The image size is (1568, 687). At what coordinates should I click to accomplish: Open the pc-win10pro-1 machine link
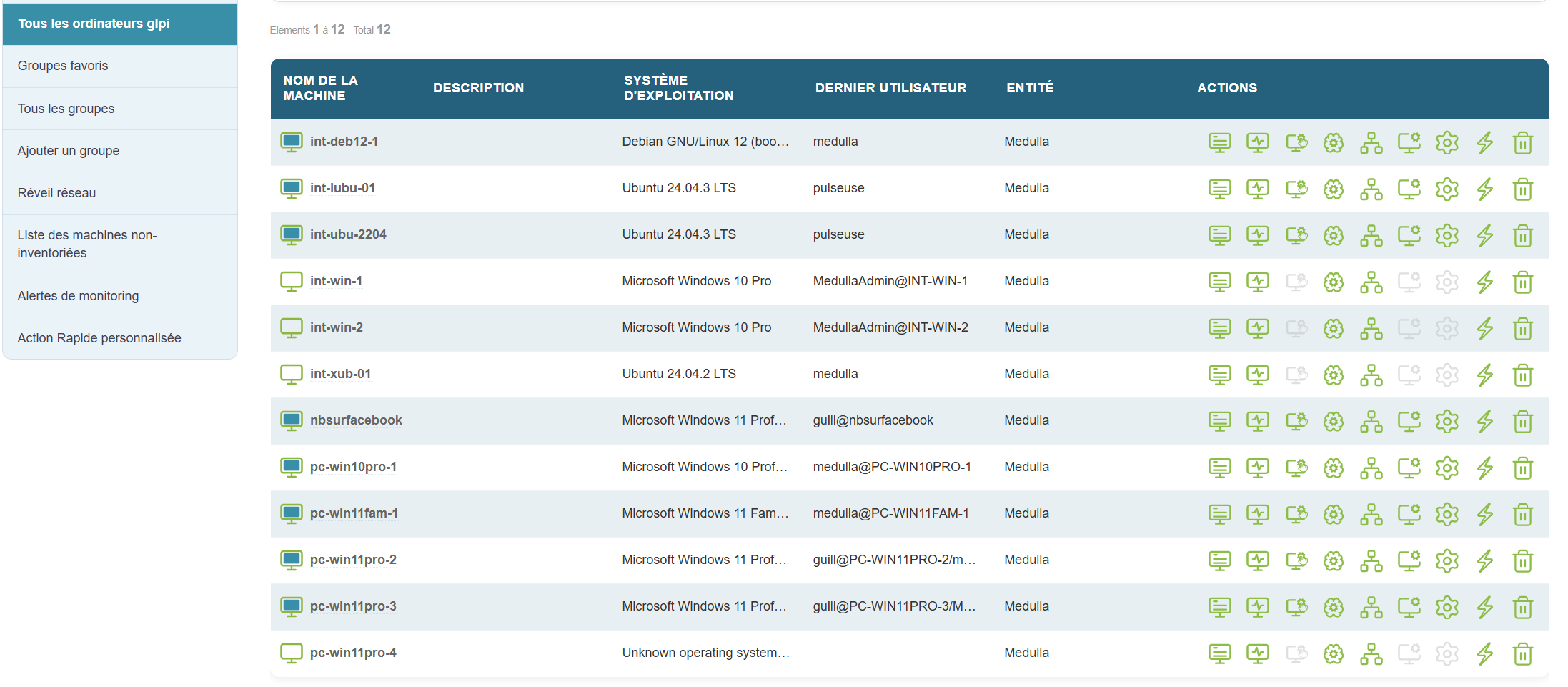click(353, 467)
